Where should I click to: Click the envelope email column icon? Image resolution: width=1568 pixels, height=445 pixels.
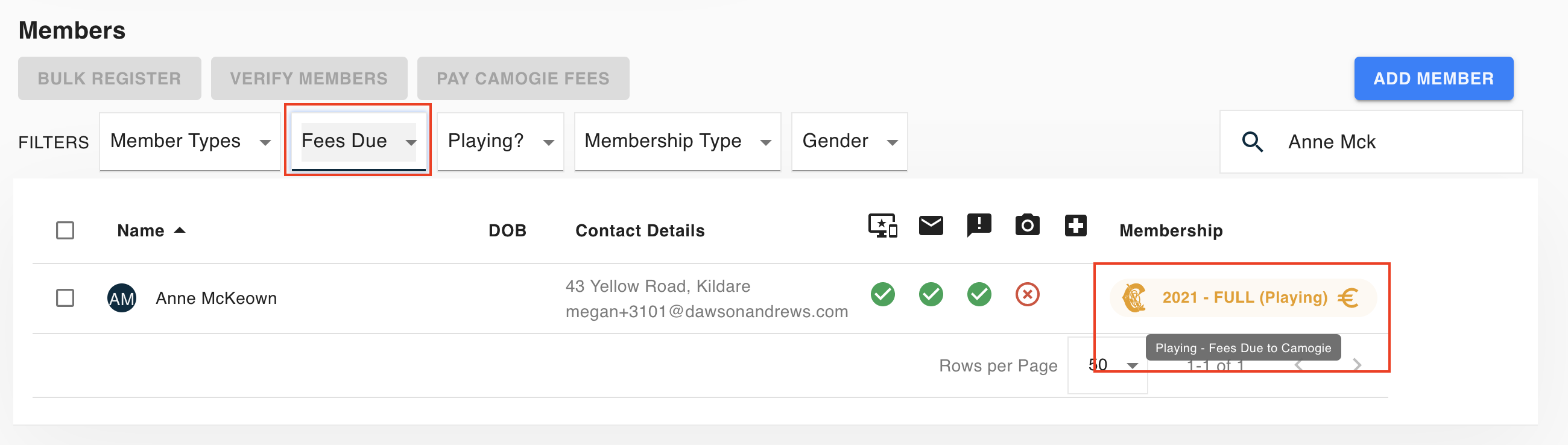[931, 226]
